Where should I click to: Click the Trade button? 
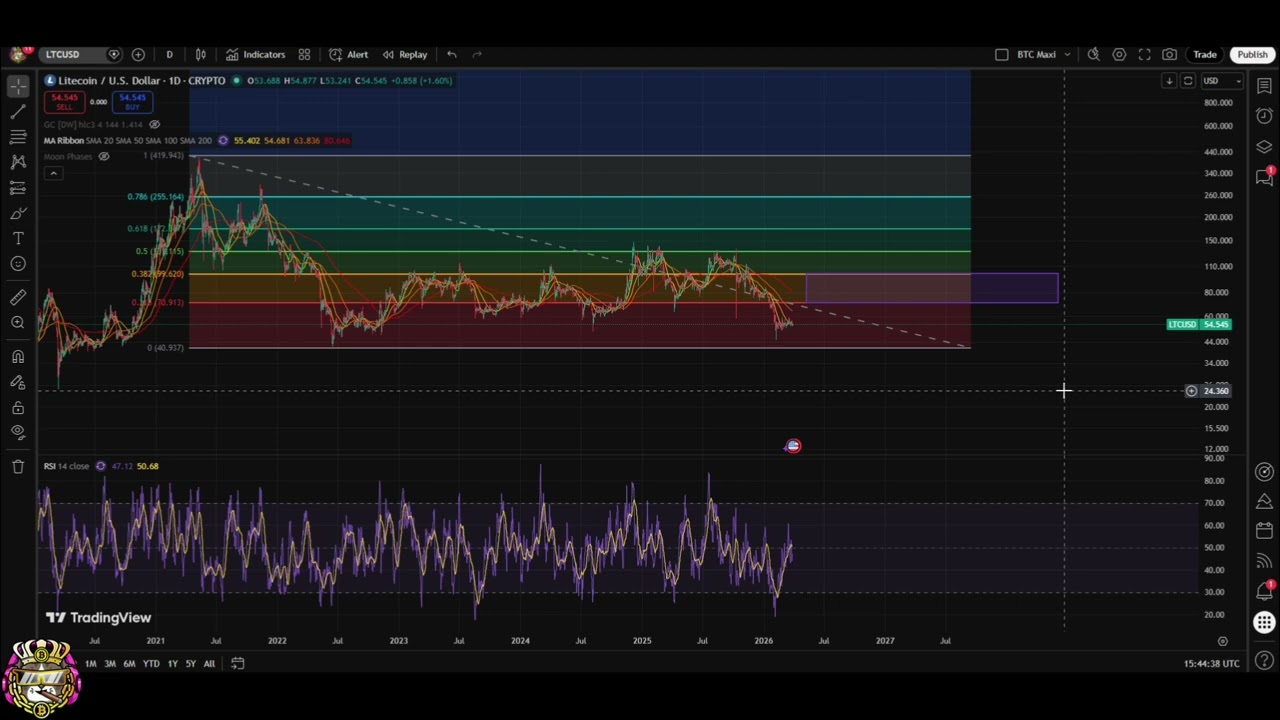coord(1205,54)
